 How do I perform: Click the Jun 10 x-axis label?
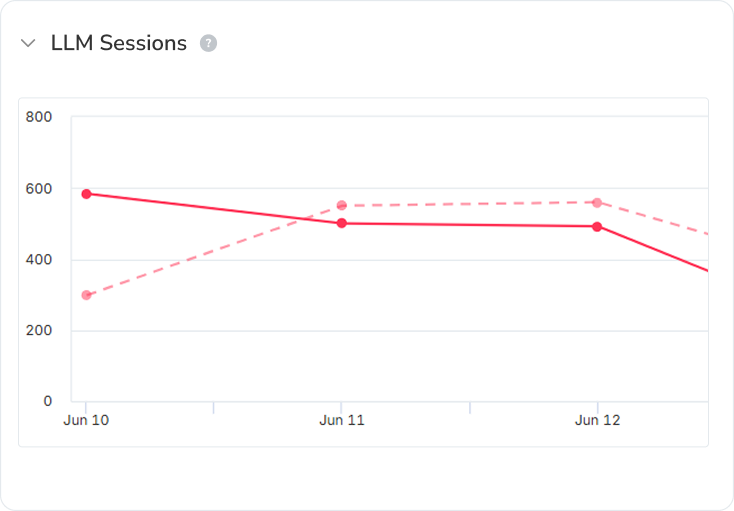click(86, 421)
